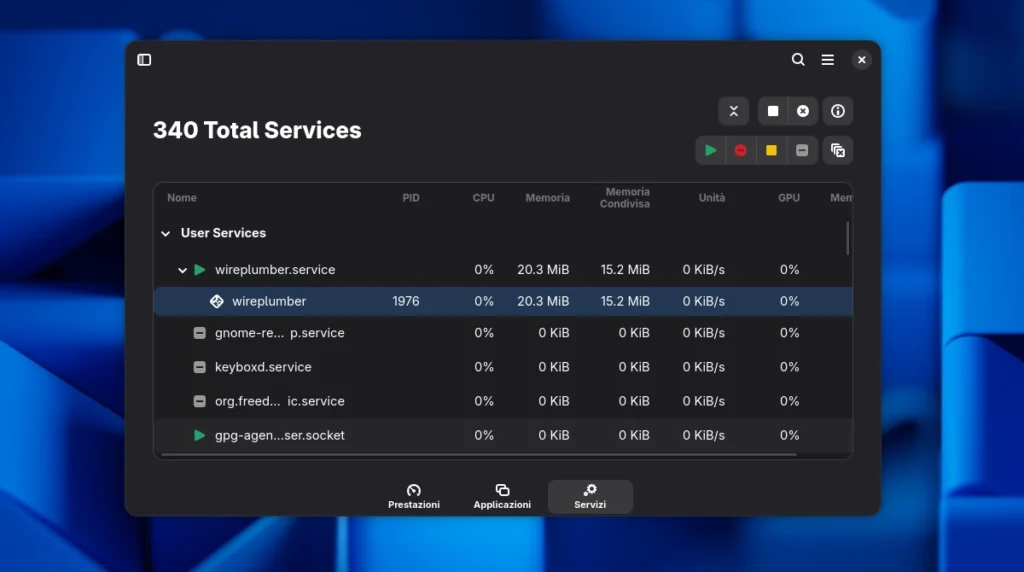
Task: Click the white circled-X kill button
Action: pyautogui.click(x=803, y=111)
